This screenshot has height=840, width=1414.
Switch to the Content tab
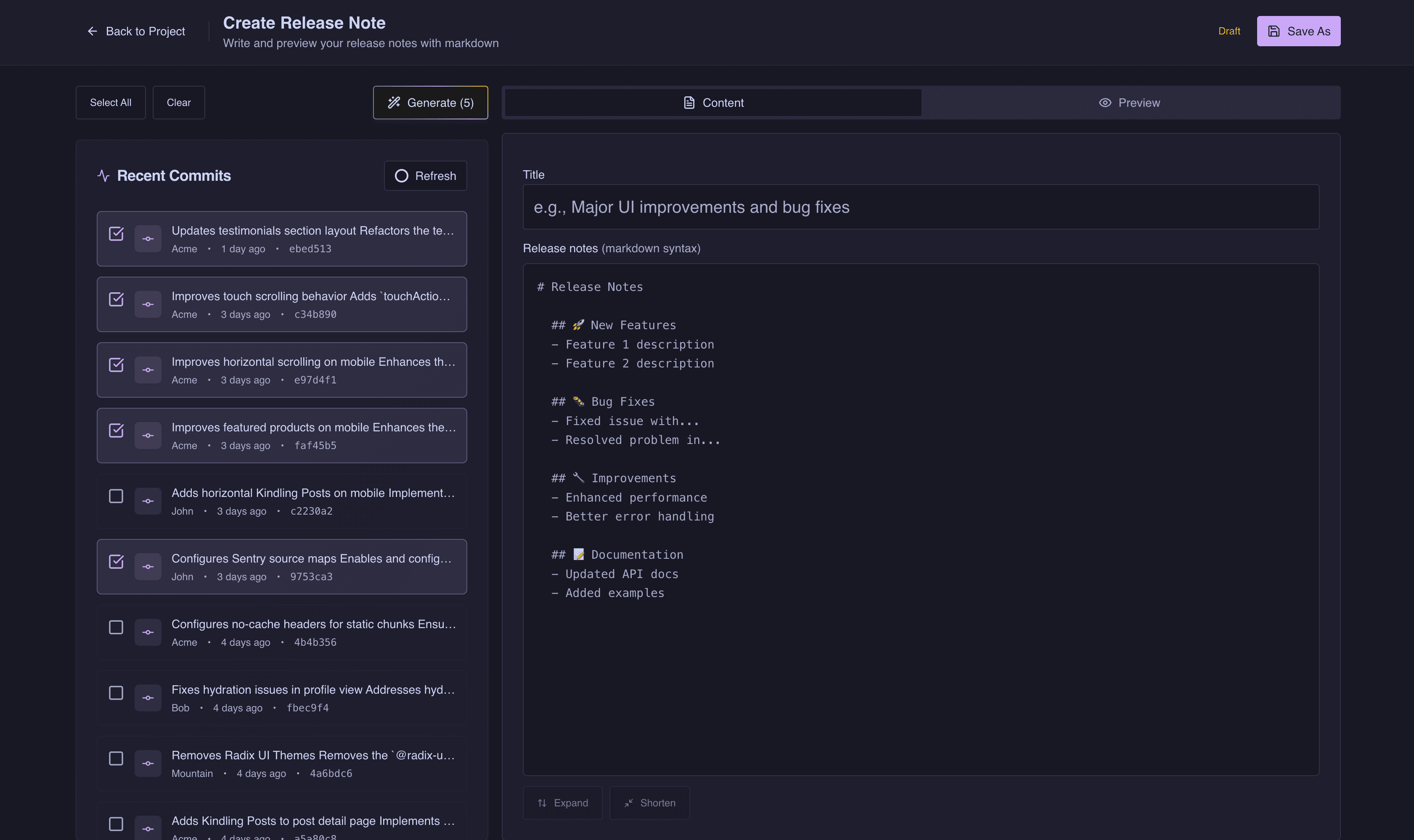712,103
